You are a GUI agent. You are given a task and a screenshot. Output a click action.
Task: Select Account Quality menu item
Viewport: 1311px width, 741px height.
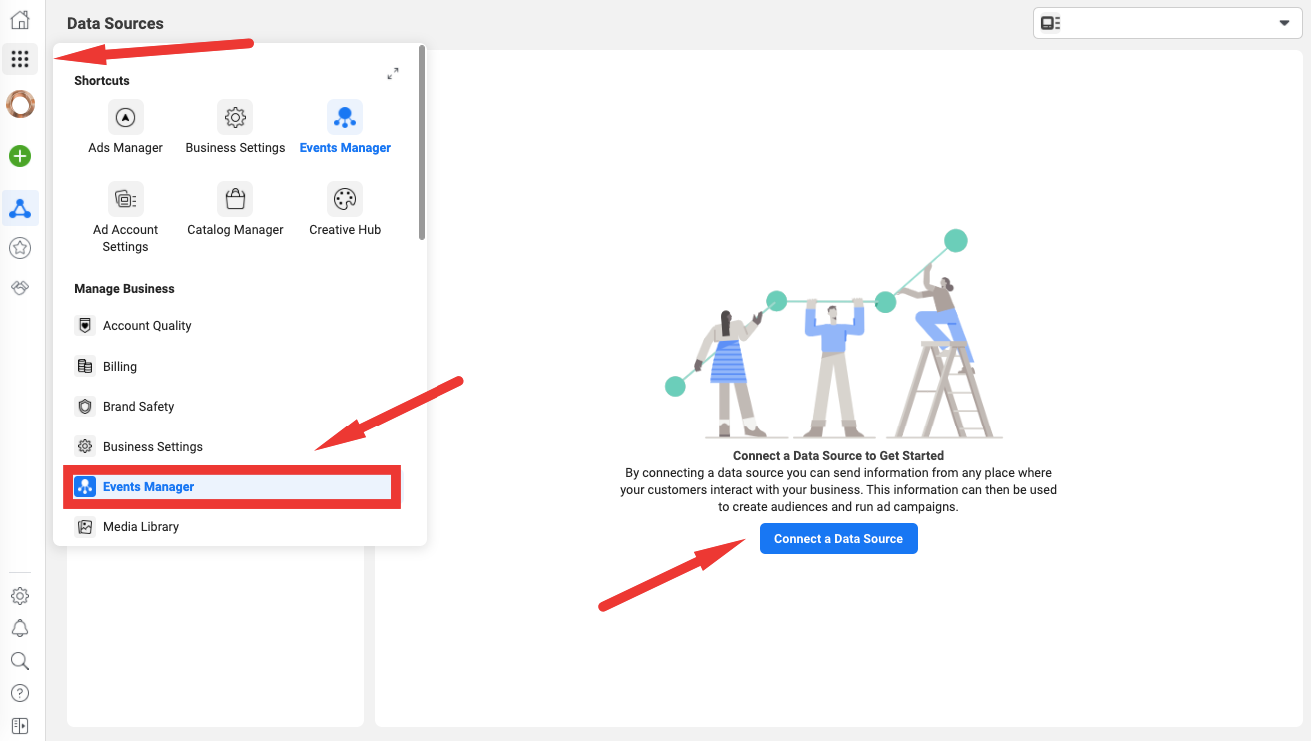click(232, 326)
